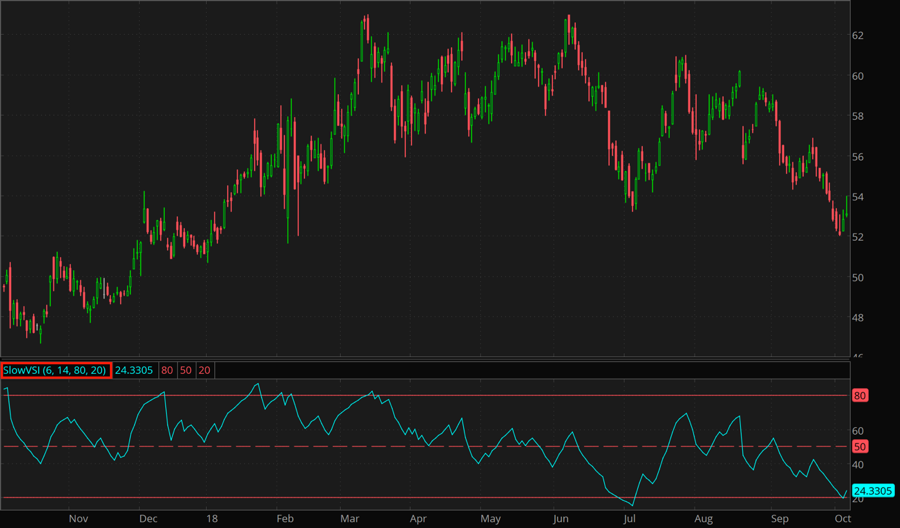Click the SlowVSI (6, 14, 80, 20) study label
This screenshot has width=900, height=528.
click(x=55, y=370)
